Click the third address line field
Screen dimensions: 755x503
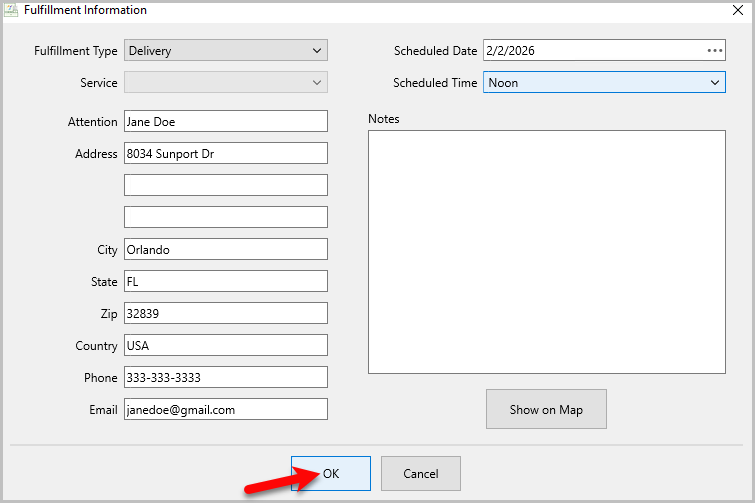pos(226,217)
